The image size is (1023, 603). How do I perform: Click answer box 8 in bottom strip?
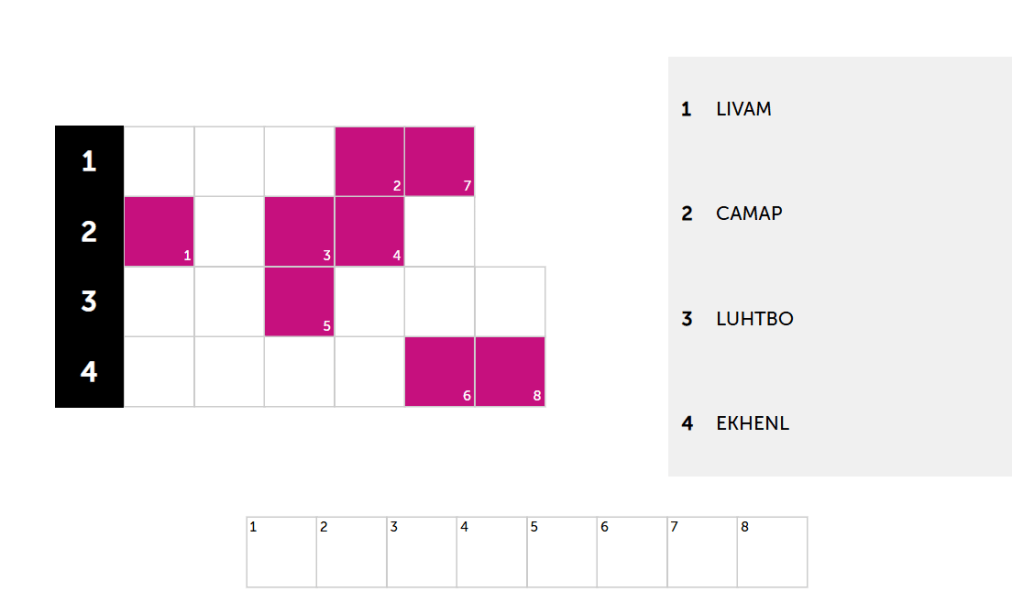pyautogui.click(x=772, y=552)
